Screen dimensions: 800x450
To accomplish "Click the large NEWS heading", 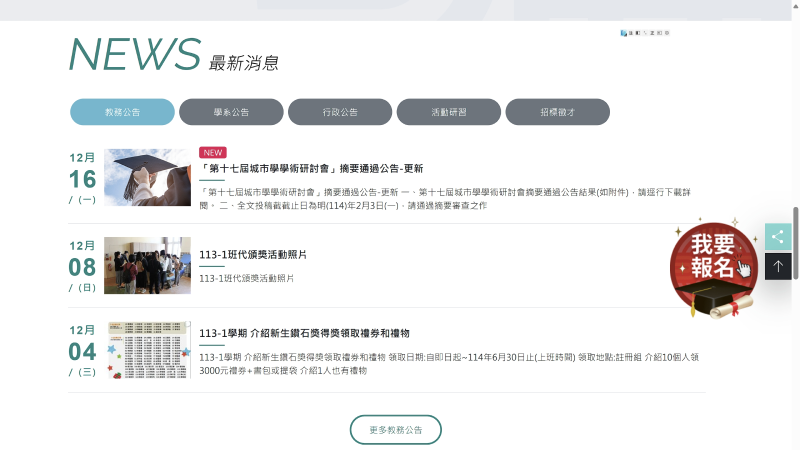I will point(135,54).
